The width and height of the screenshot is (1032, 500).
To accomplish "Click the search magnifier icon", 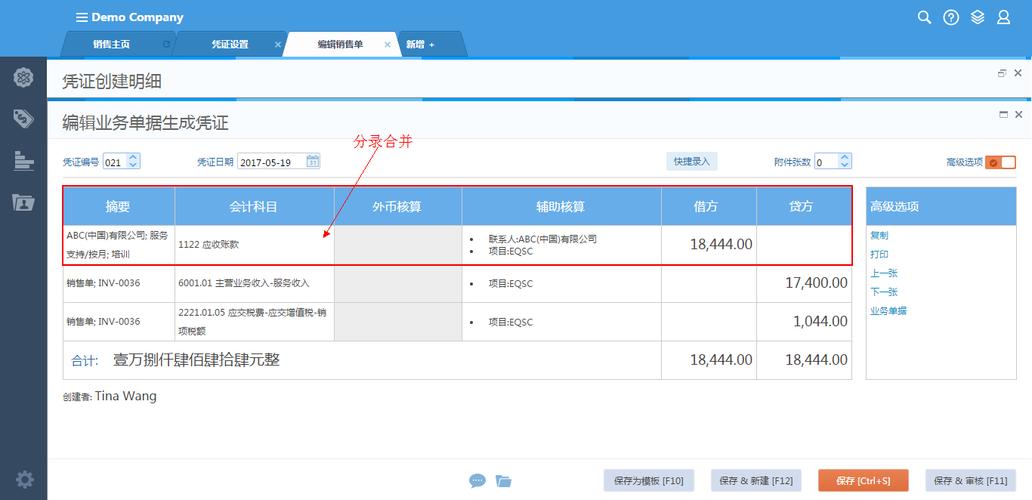I will tap(924, 18).
